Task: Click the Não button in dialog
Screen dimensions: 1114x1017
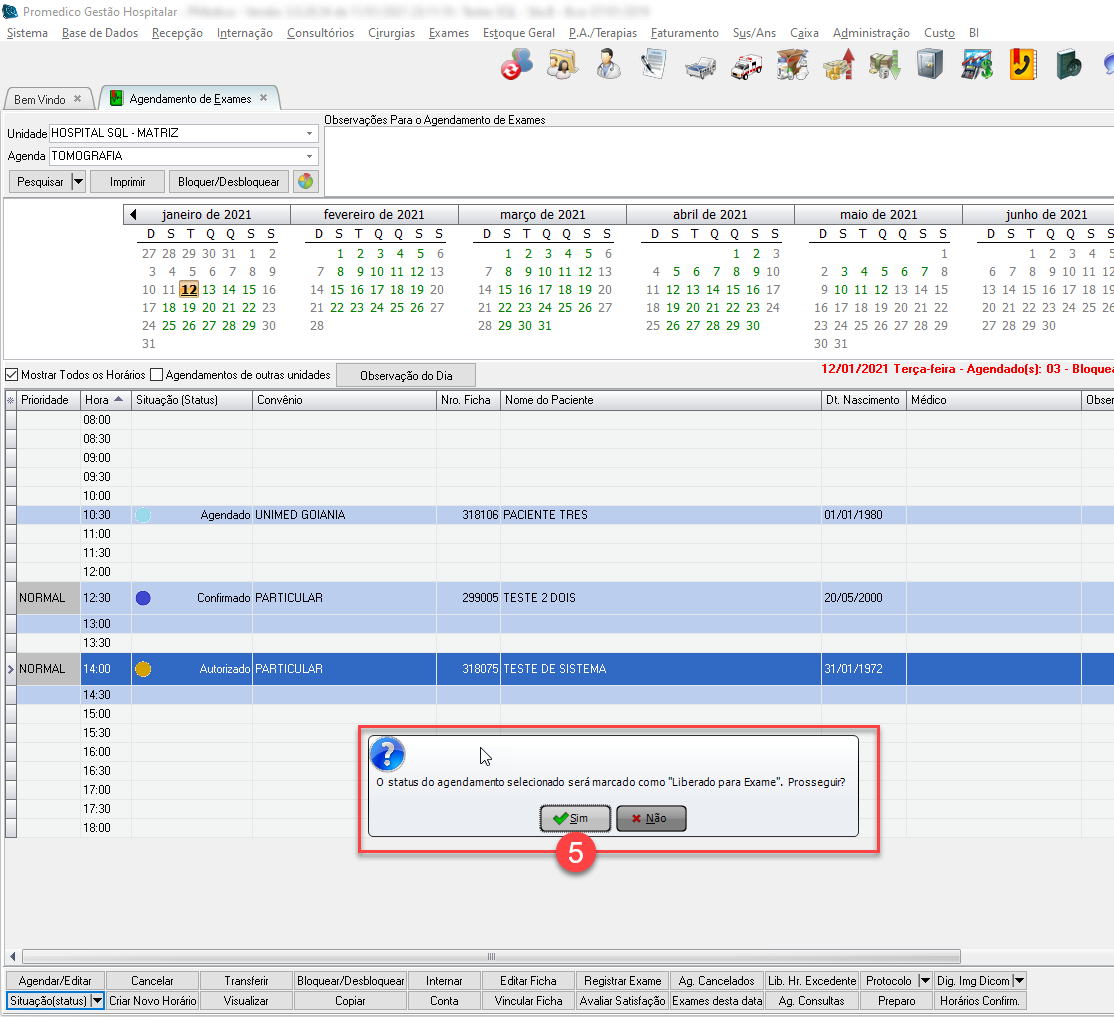Action: (651, 818)
